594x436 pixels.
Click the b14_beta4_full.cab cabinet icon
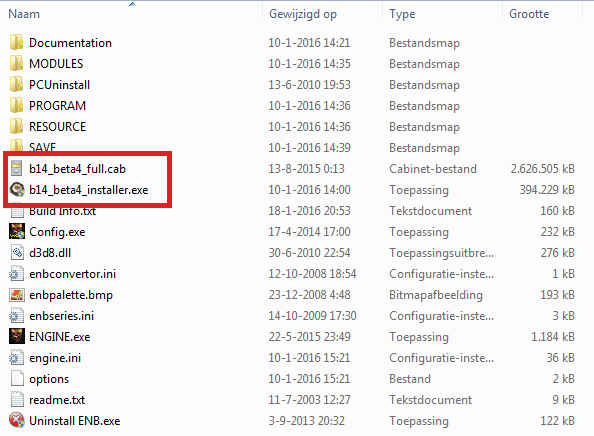(x=16, y=169)
